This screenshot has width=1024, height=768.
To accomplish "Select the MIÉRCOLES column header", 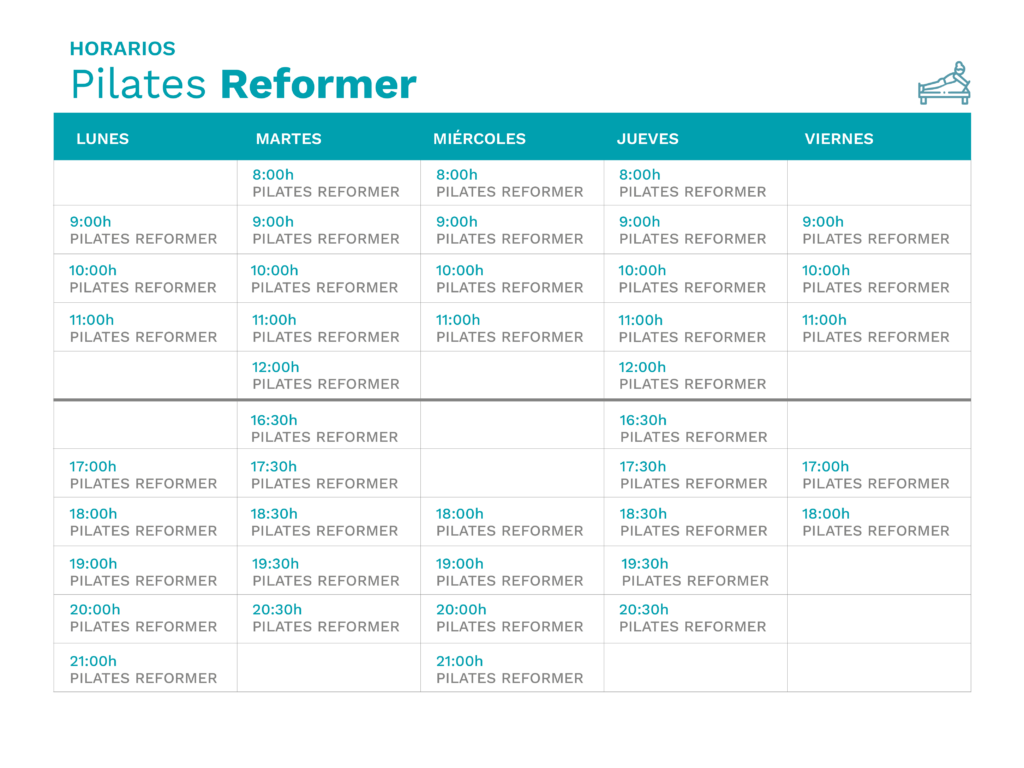I will [479, 138].
